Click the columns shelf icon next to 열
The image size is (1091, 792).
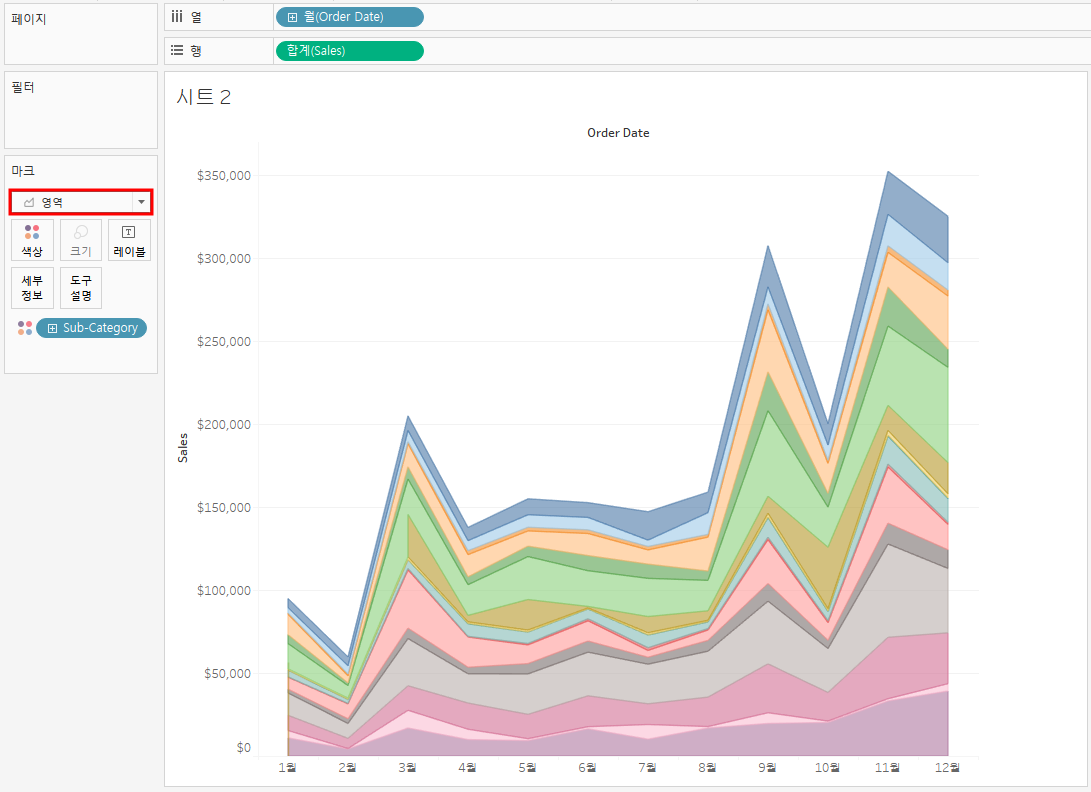click(x=177, y=16)
